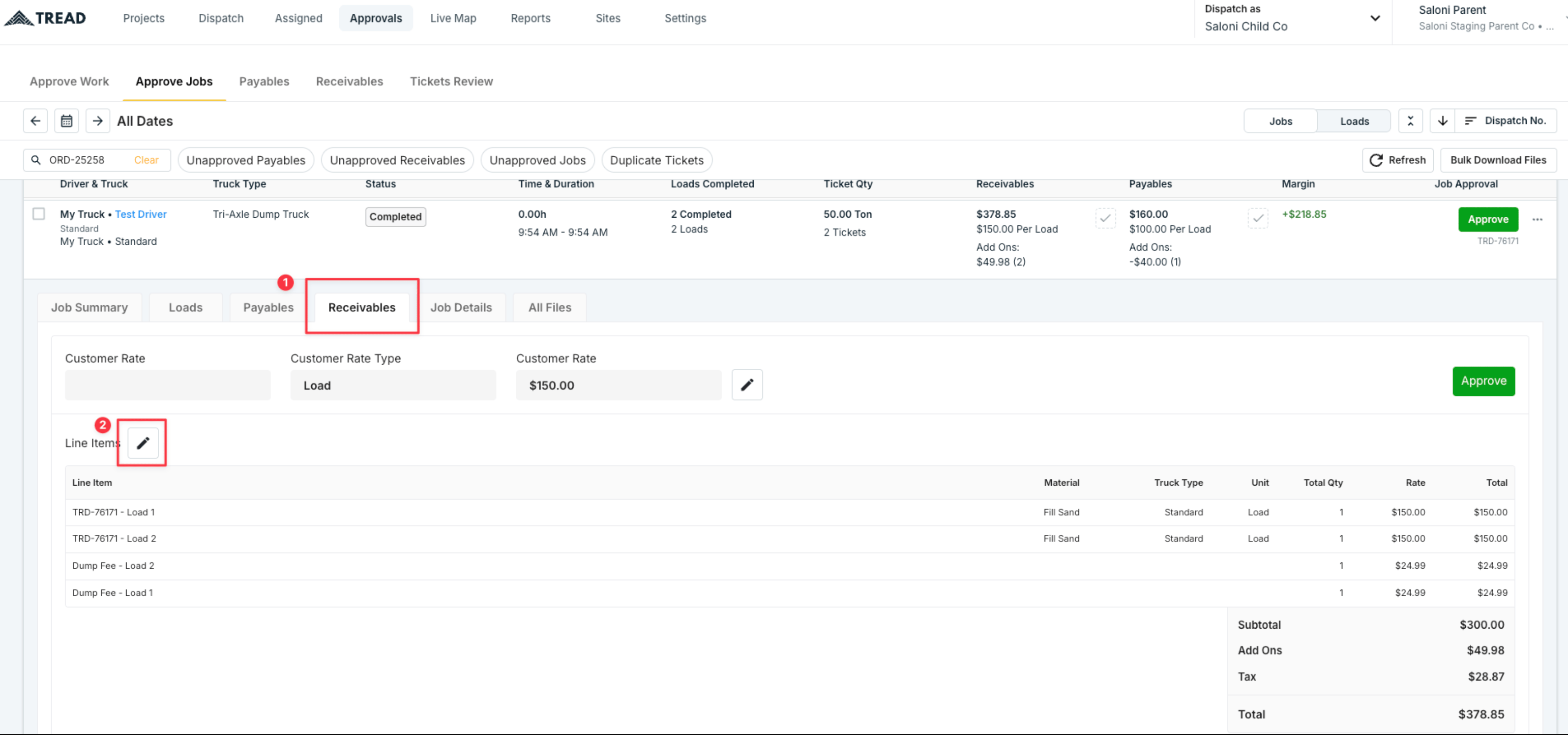Image resolution: width=1568 pixels, height=735 pixels.
Task: Select line item Dump Fee - Load 2
Action: [790, 566]
